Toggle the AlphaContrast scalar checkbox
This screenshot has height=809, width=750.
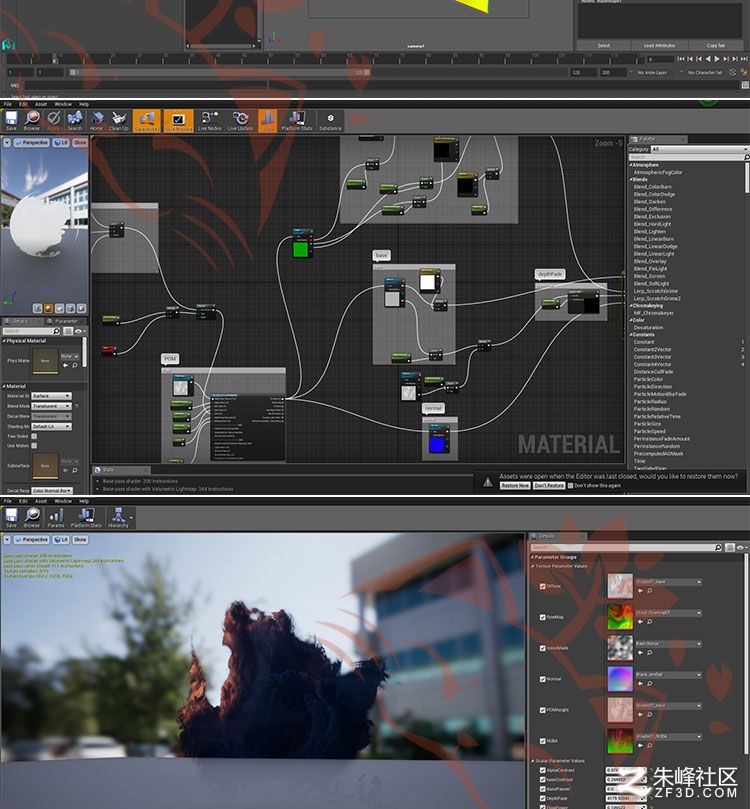543,770
